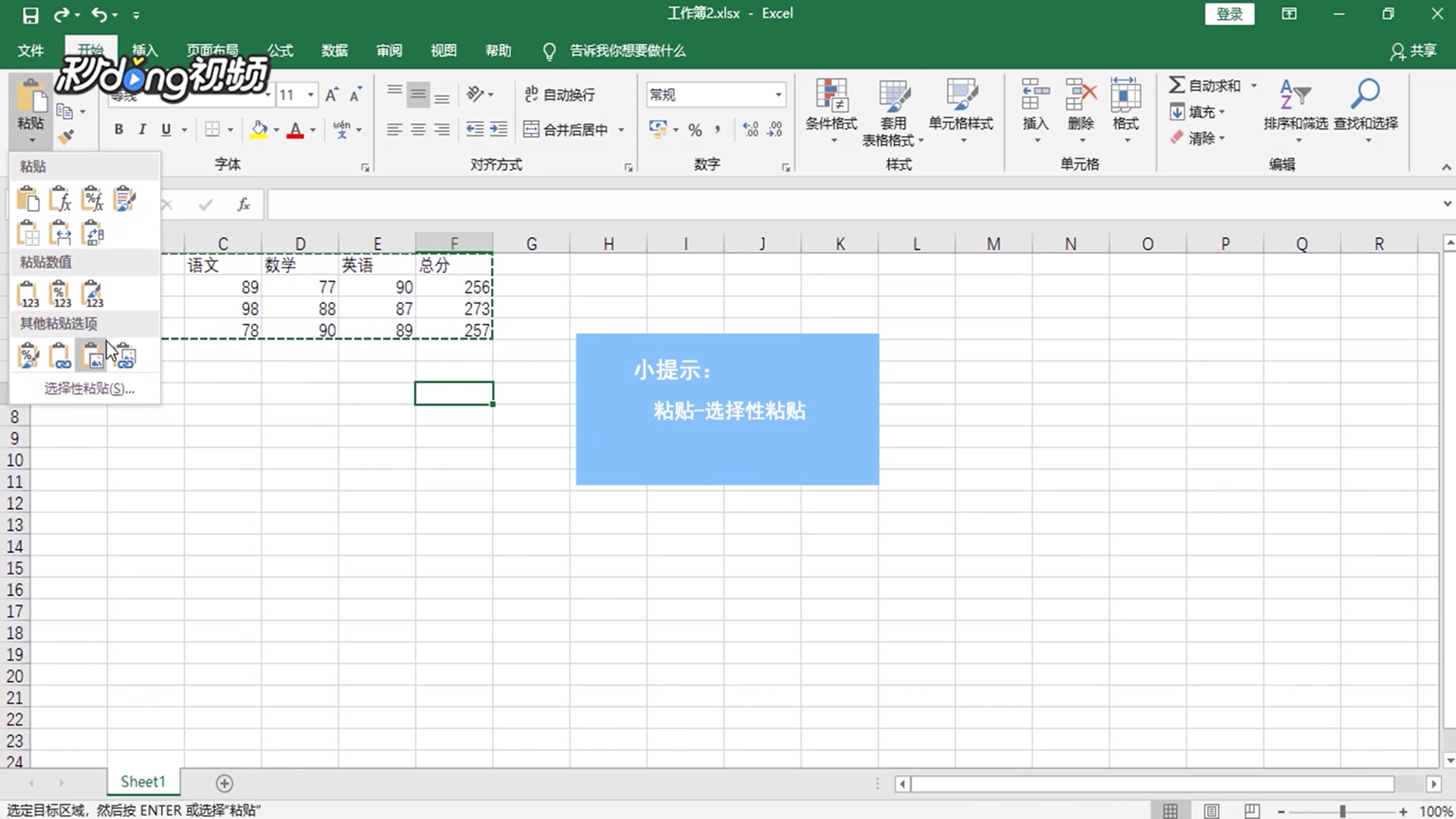The width and height of the screenshot is (1456, 819).
Task: Click the format painter brush
Action: pos(66,136)
